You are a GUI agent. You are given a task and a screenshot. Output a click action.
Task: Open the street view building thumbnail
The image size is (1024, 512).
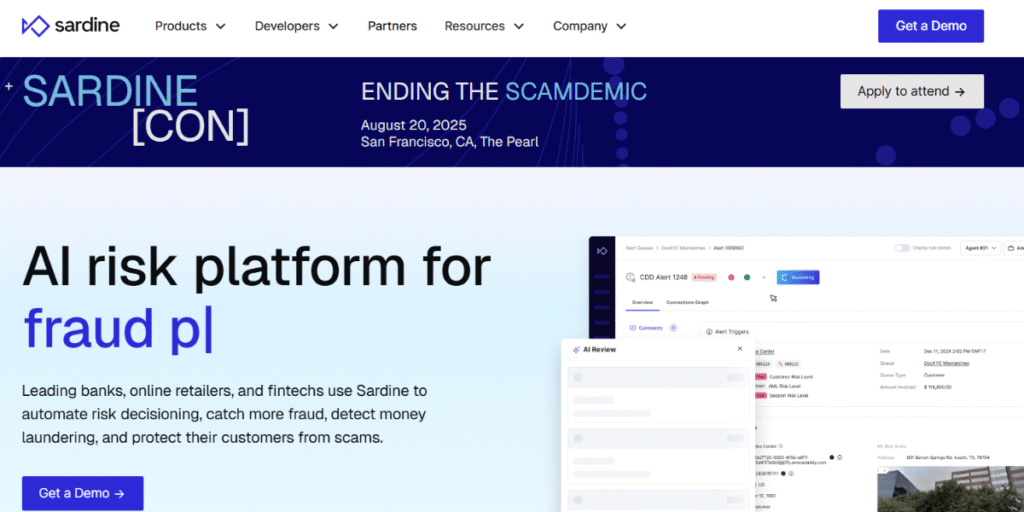tap(950, 488)
